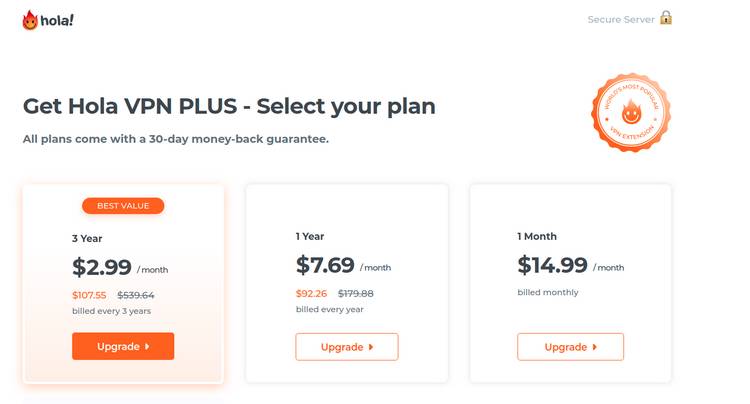Screen dimensions: 750x404
Task: Click the crossed-out $179.88 price
Action: (355, 294)
